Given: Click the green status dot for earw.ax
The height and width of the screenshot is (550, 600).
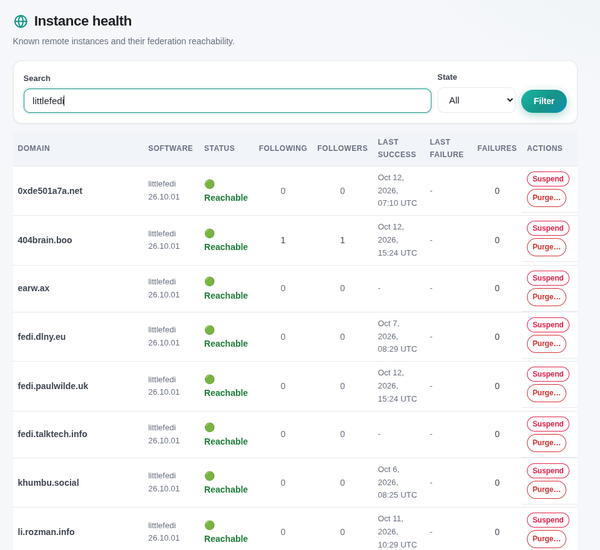Looking at the screenshot, I should [x=209, y=282].
